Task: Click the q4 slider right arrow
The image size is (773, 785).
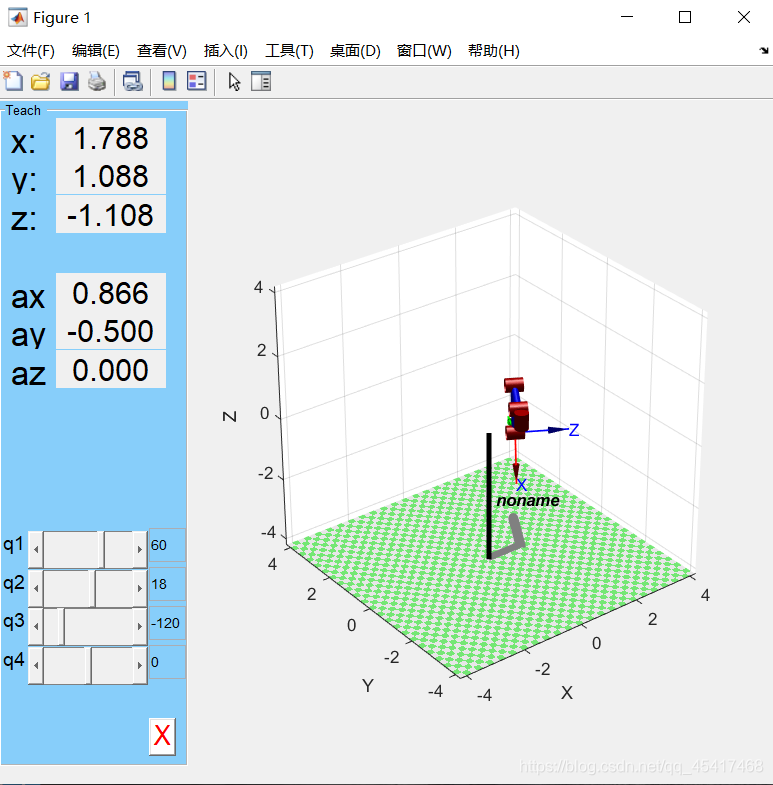Action: coord(139,665)
